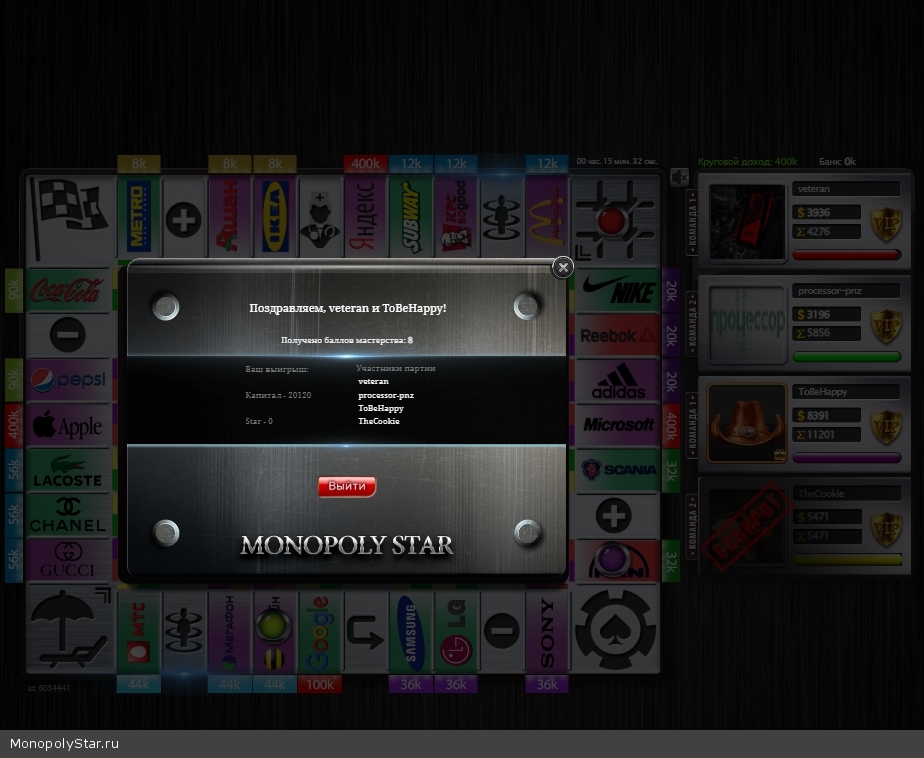Click the Банк: 0k label

[x=837, y=162]
